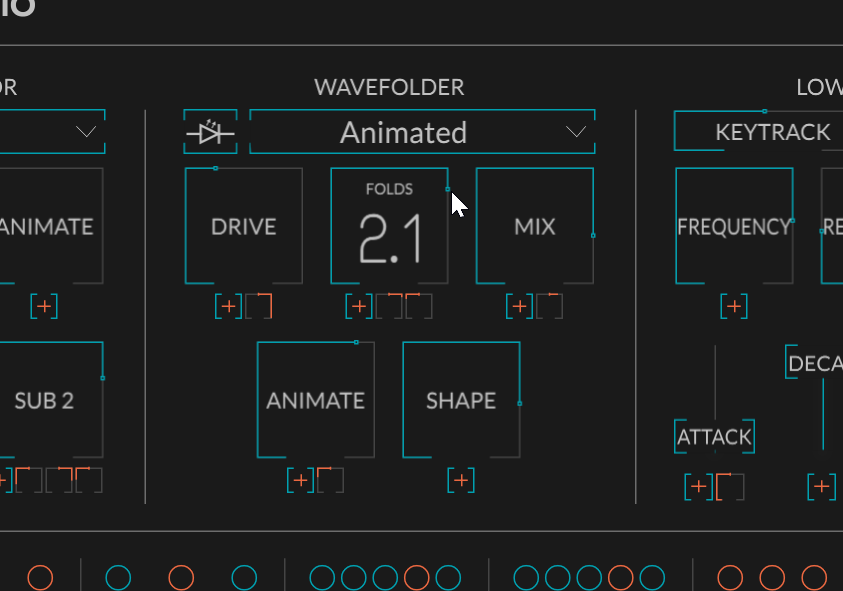The height and width of the screenshot is (591, 843).
Task: Add modulation with plus under oscillator ANIMATE knob
Action: point(44,307)
